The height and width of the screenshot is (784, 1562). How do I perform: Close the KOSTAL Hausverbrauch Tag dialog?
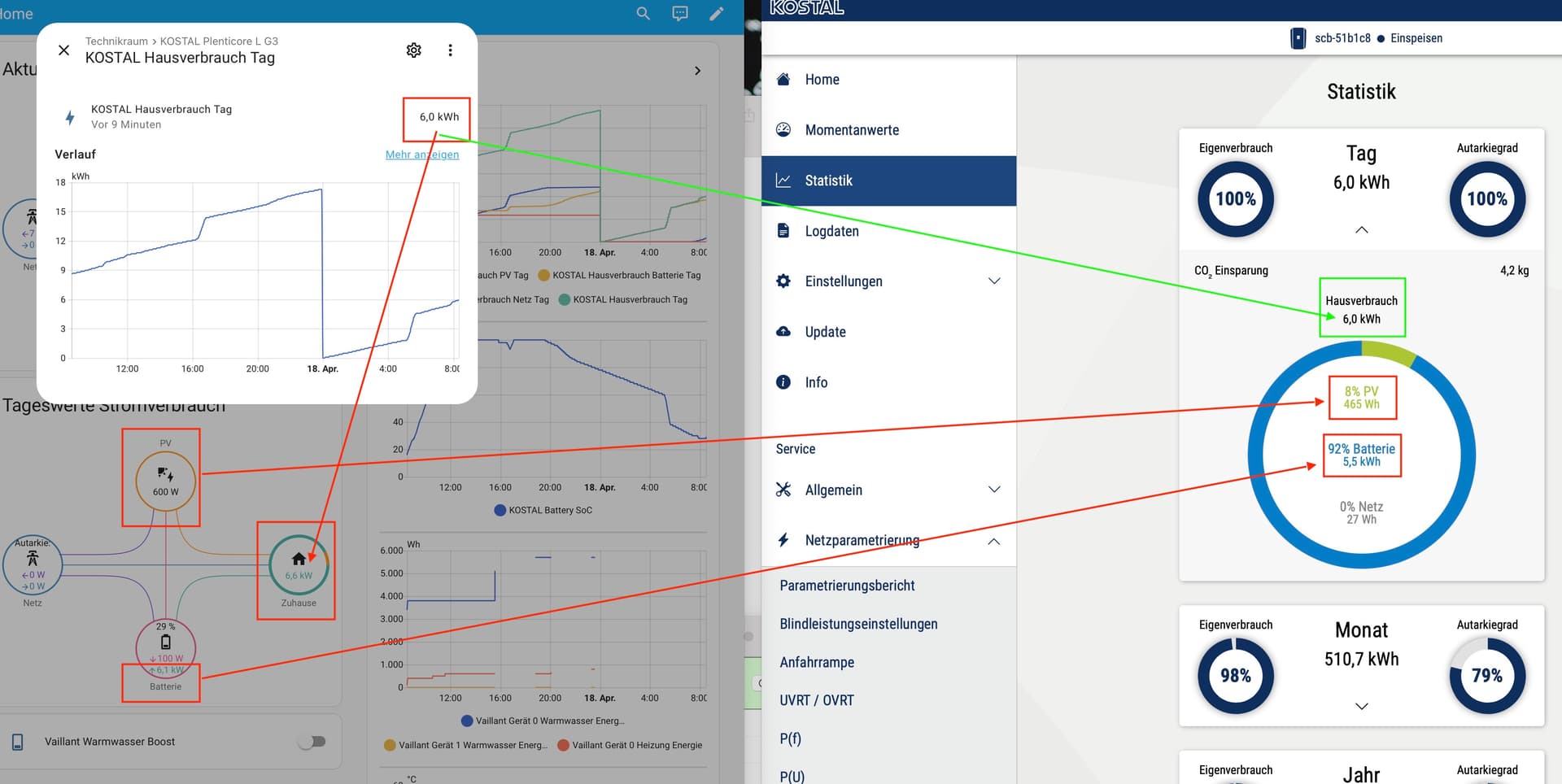coord(64,50)
